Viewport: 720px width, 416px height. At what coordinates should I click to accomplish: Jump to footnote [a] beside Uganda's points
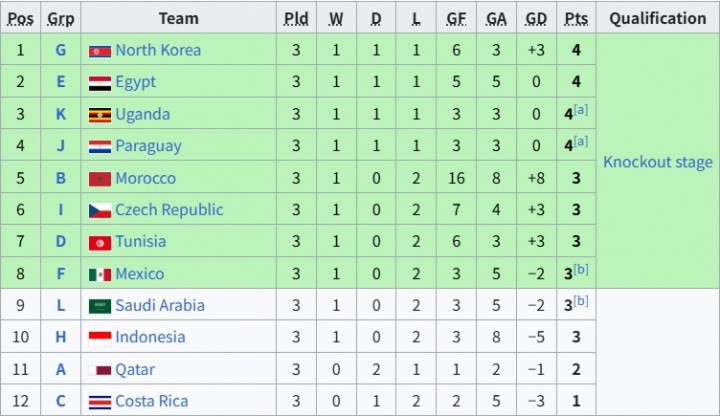[580, 110]
